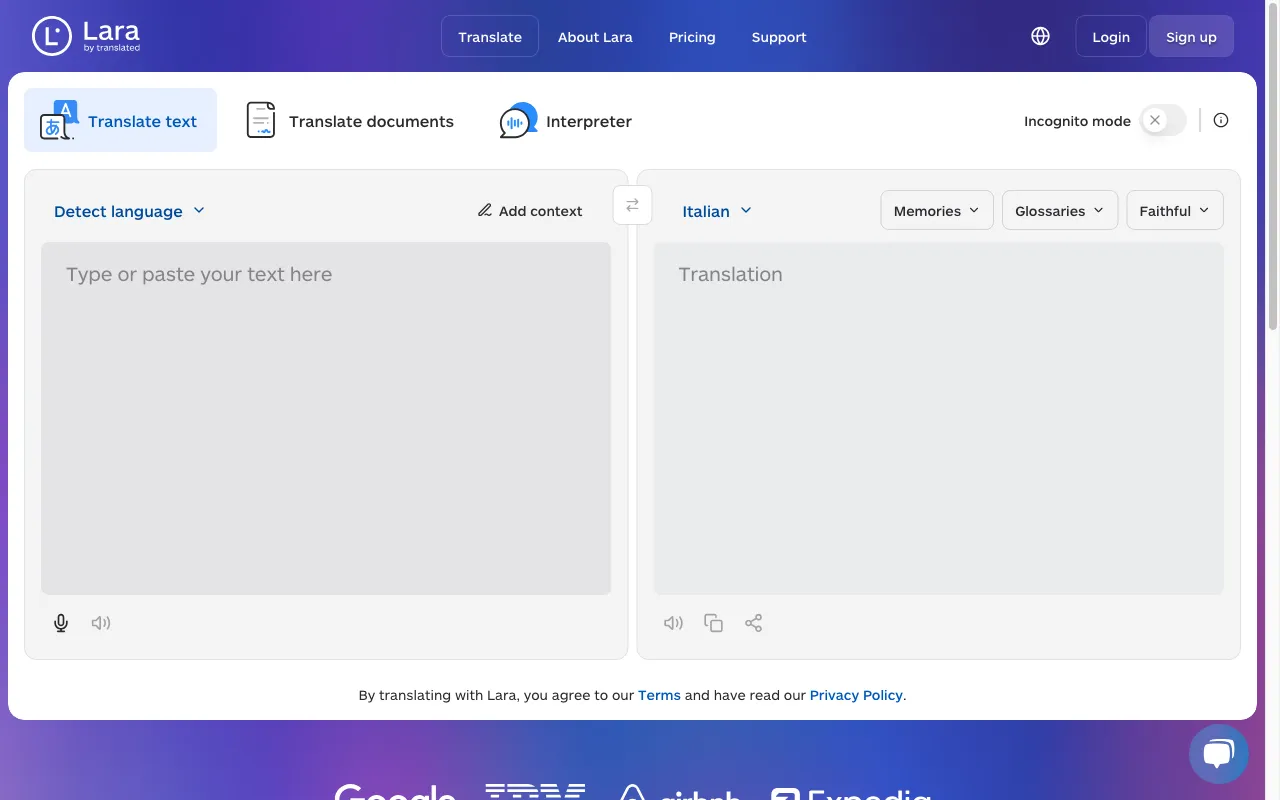Switch to the Interpreter tab
This screenshot has width=1280, height=800.
pos(566,120)
